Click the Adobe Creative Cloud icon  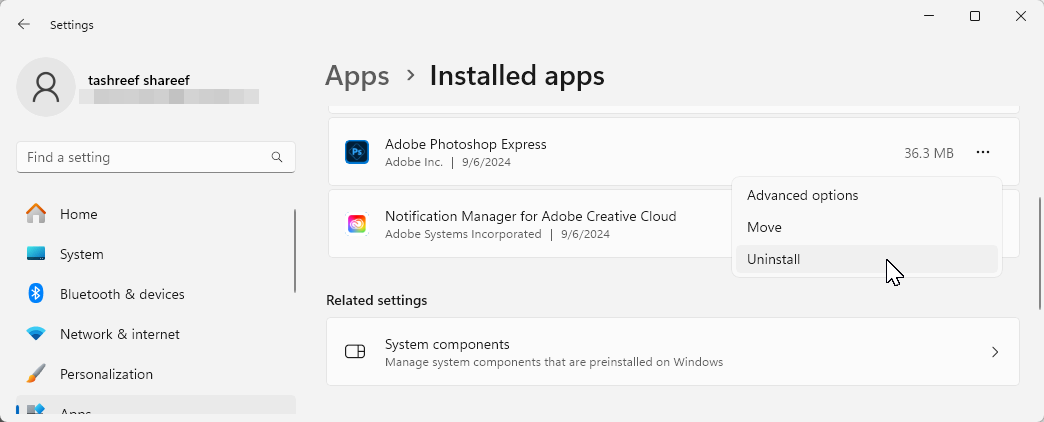point(357,224)
